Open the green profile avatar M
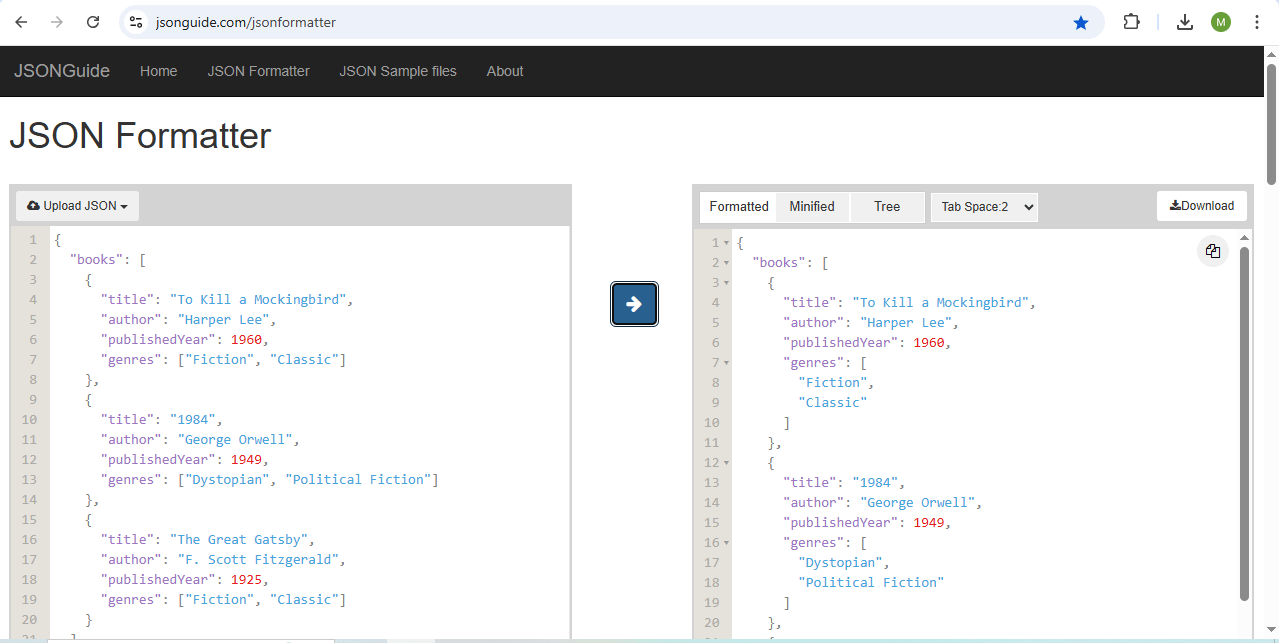 tap(1221, 22)
